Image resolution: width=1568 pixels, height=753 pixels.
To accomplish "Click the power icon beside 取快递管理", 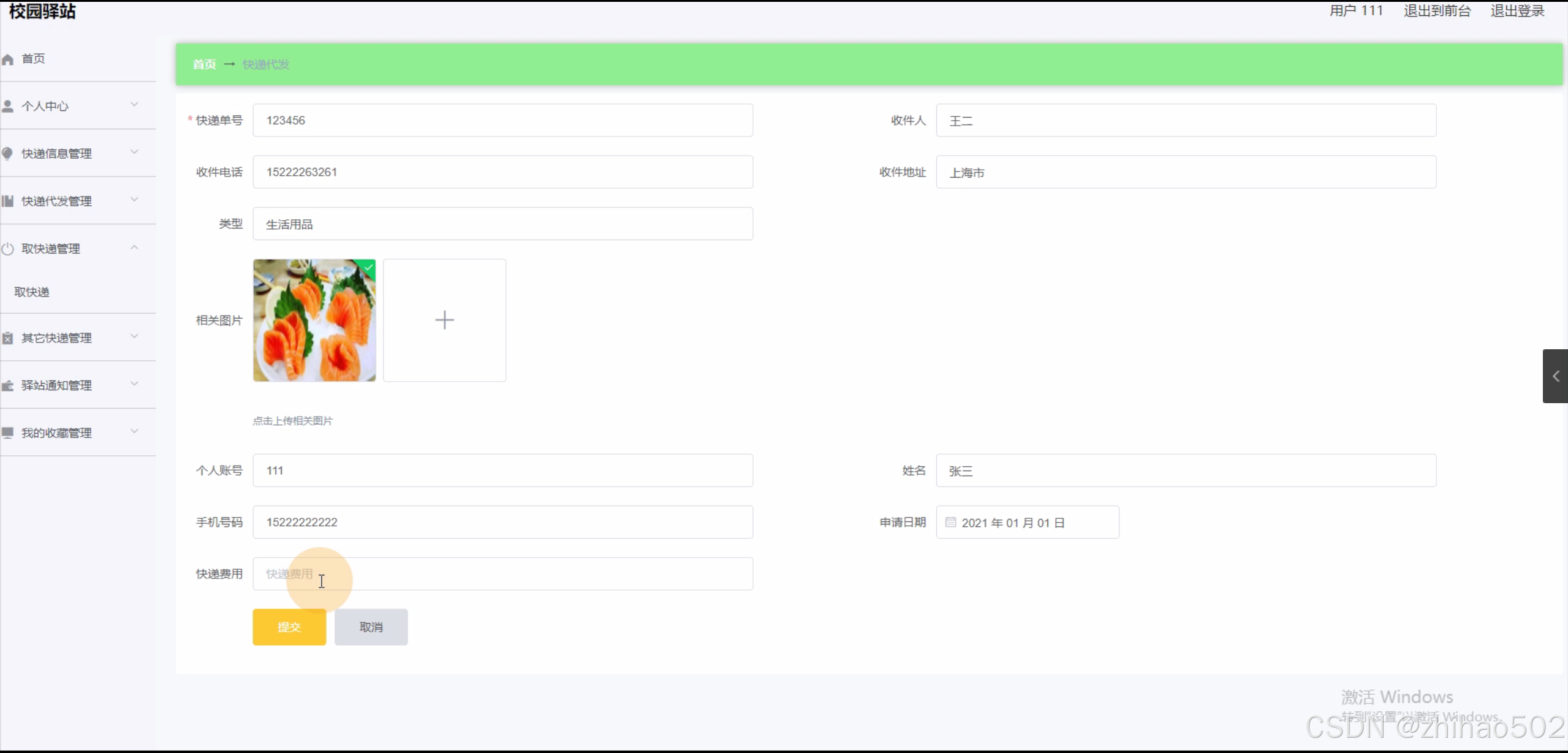I will [8, 249].
